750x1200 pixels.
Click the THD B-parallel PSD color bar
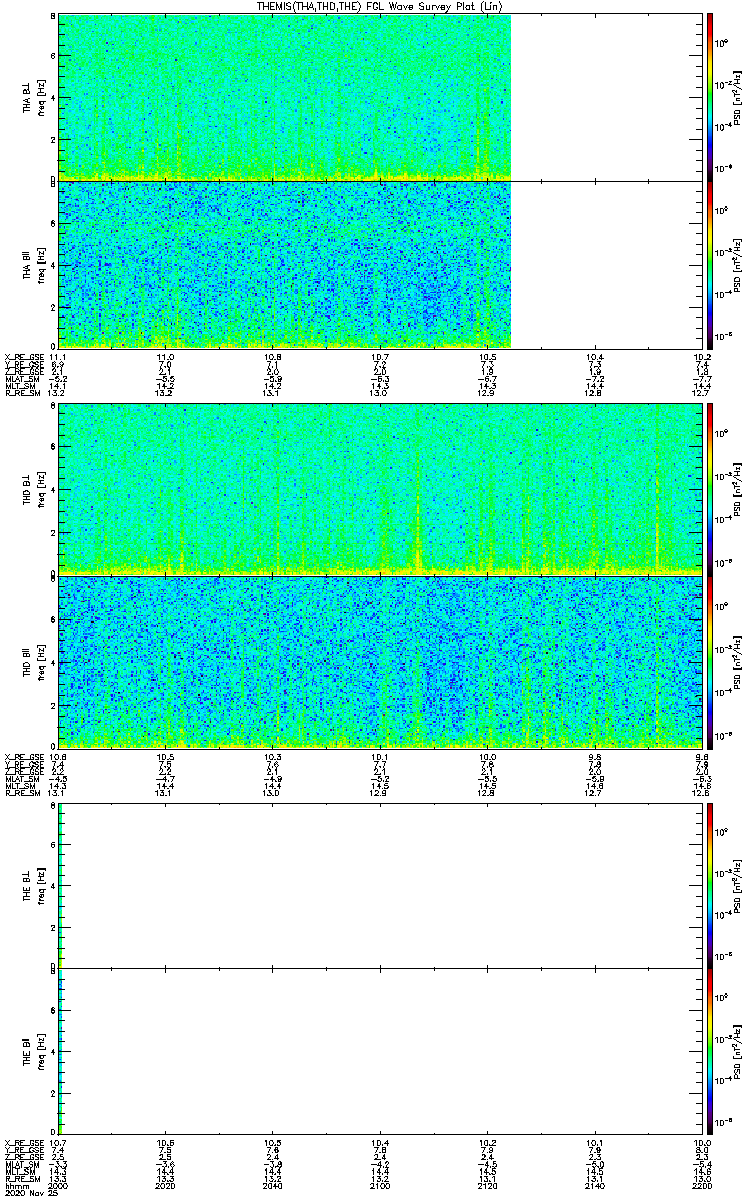[710, 661]
